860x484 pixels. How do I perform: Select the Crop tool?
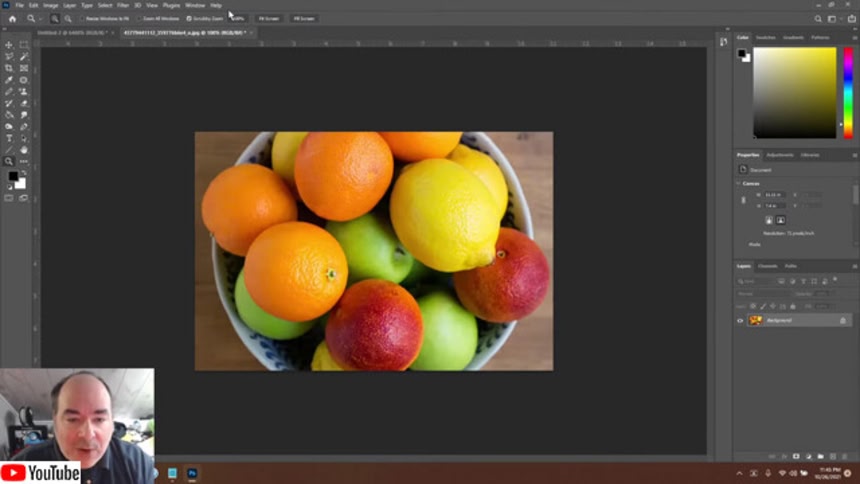9,68
